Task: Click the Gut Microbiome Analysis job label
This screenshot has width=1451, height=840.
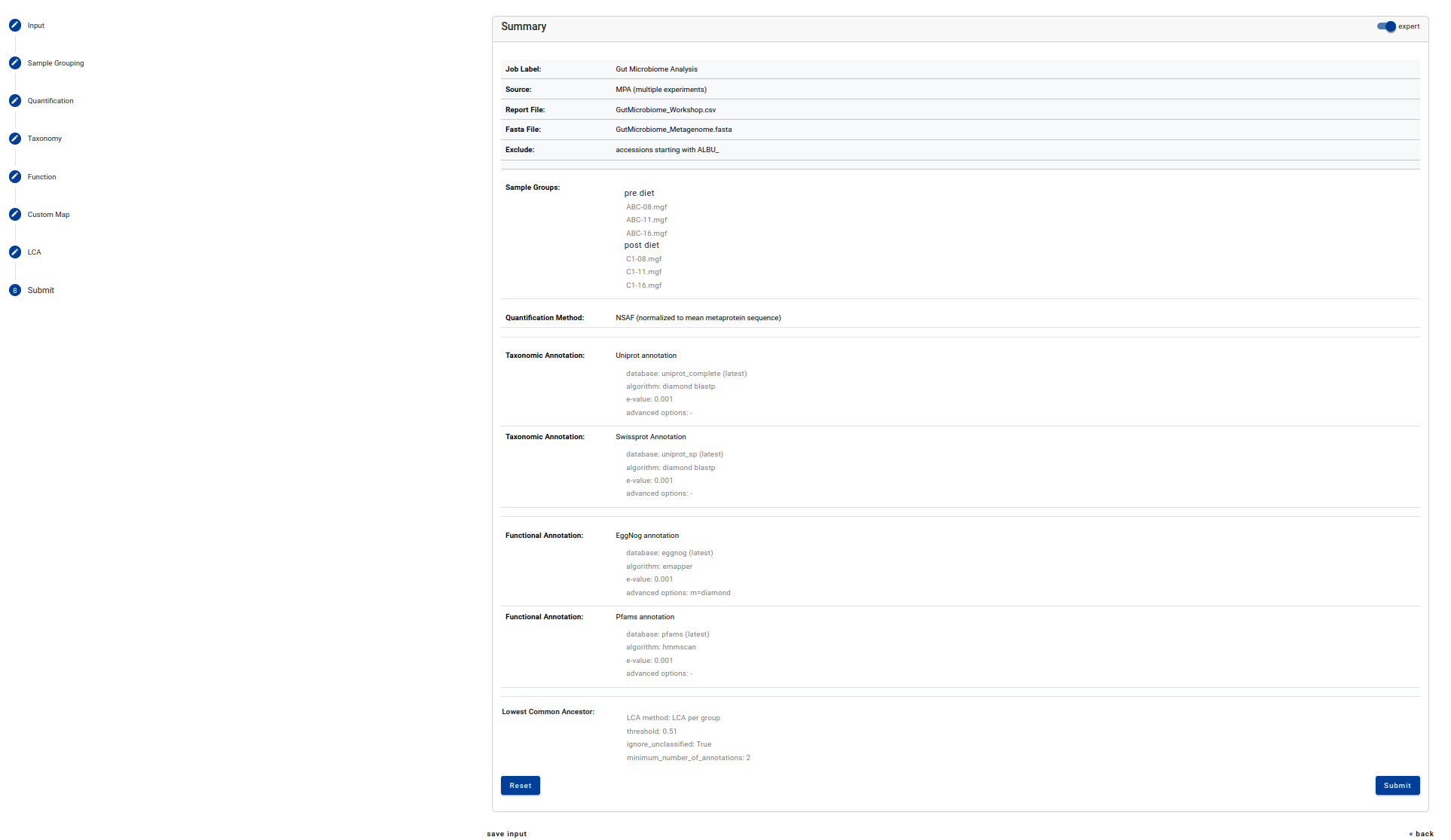Action: point(656,69)
